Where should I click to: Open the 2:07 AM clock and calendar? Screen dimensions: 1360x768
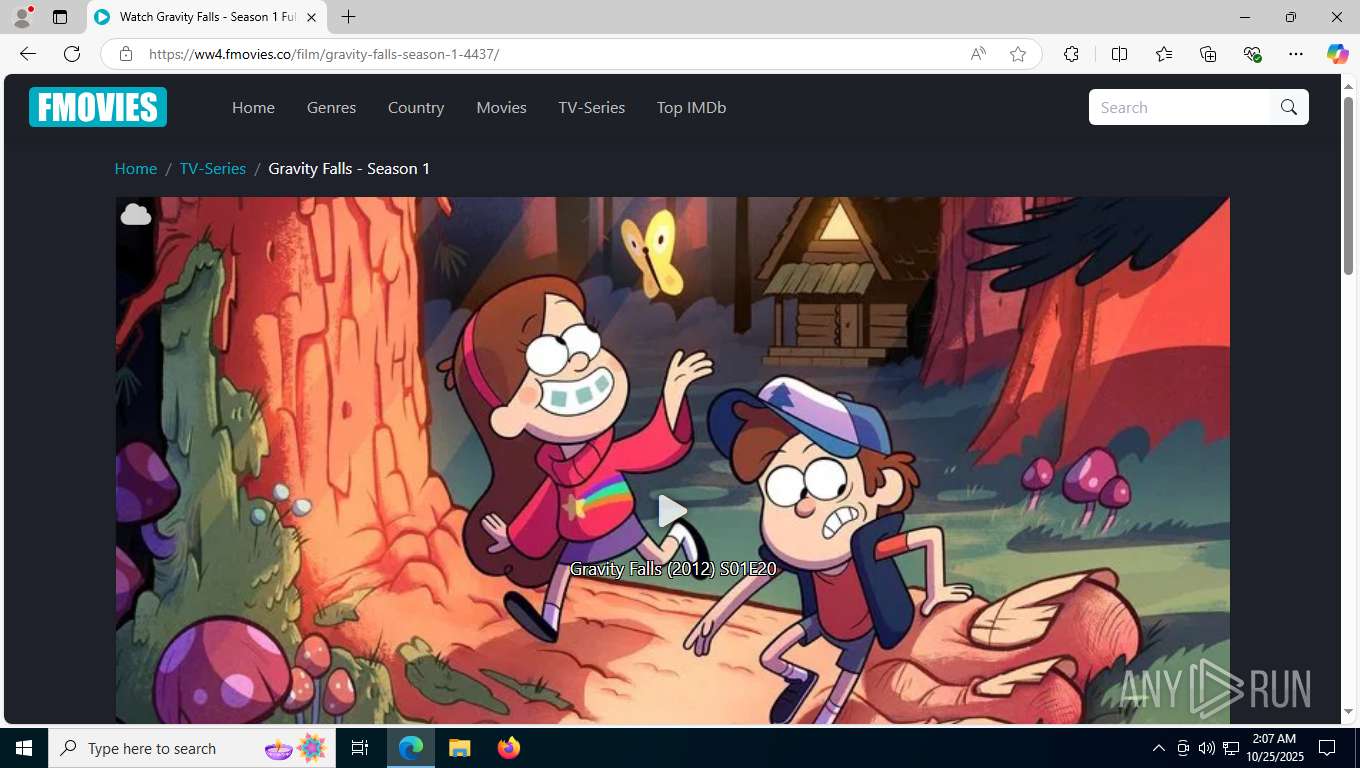tap(1274, 748)
